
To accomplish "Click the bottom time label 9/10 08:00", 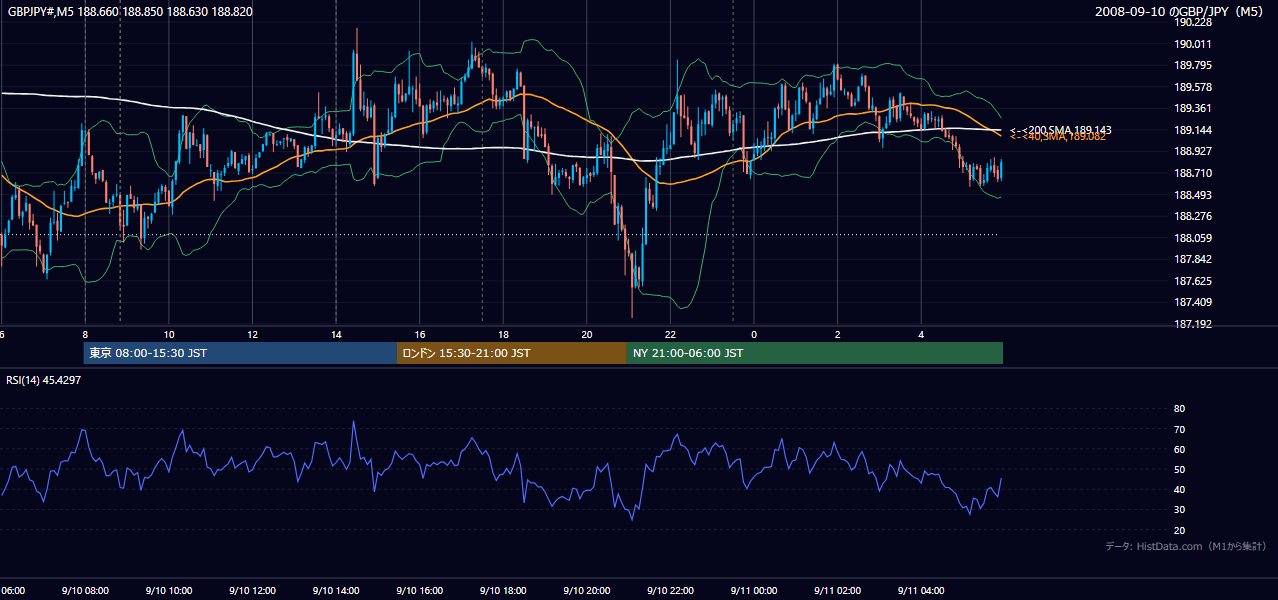I will (x=85, y=591).
